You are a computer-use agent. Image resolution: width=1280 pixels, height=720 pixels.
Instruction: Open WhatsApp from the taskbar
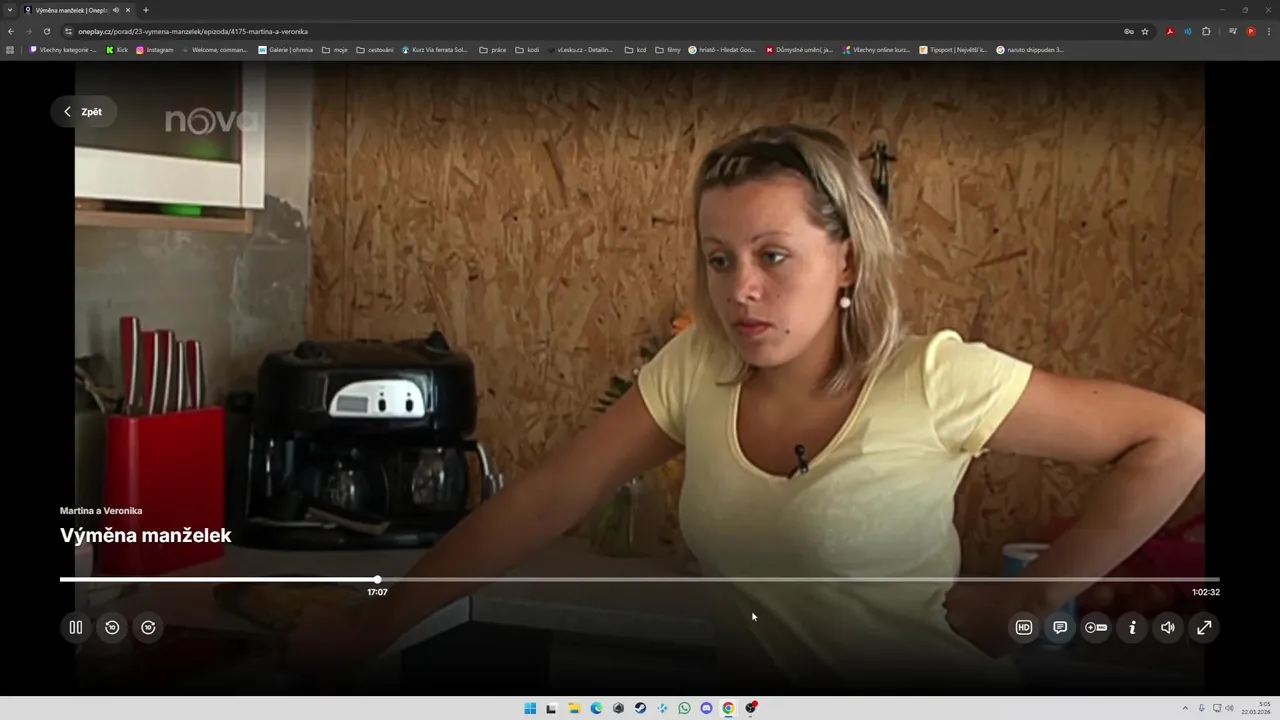pos(684,708)
